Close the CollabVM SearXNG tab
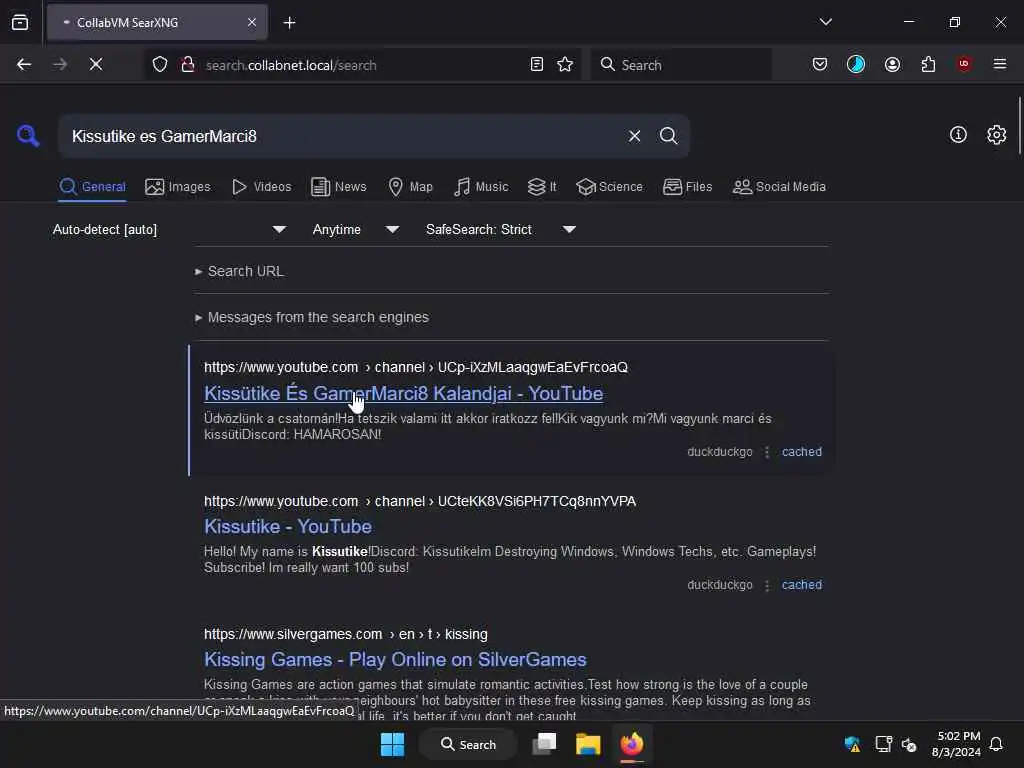The width and height of the screenshot is (1024, 768). (251, 22)
